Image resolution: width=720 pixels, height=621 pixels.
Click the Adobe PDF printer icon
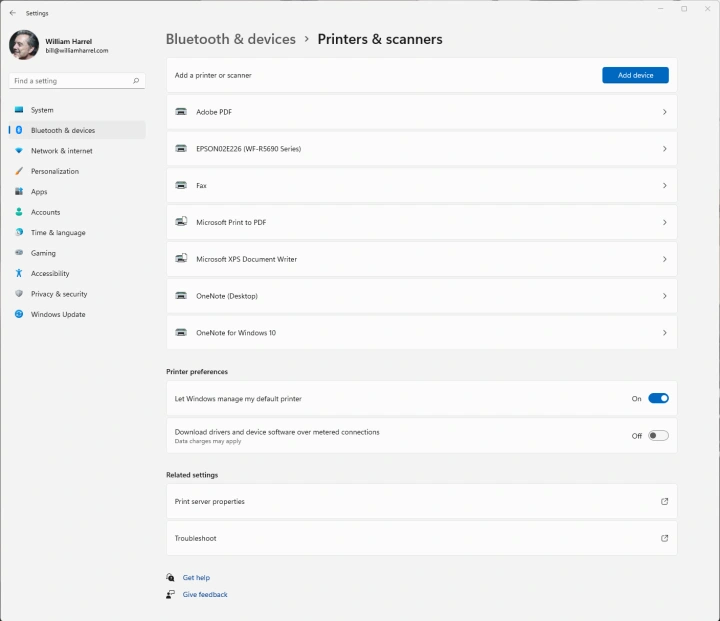181,112
